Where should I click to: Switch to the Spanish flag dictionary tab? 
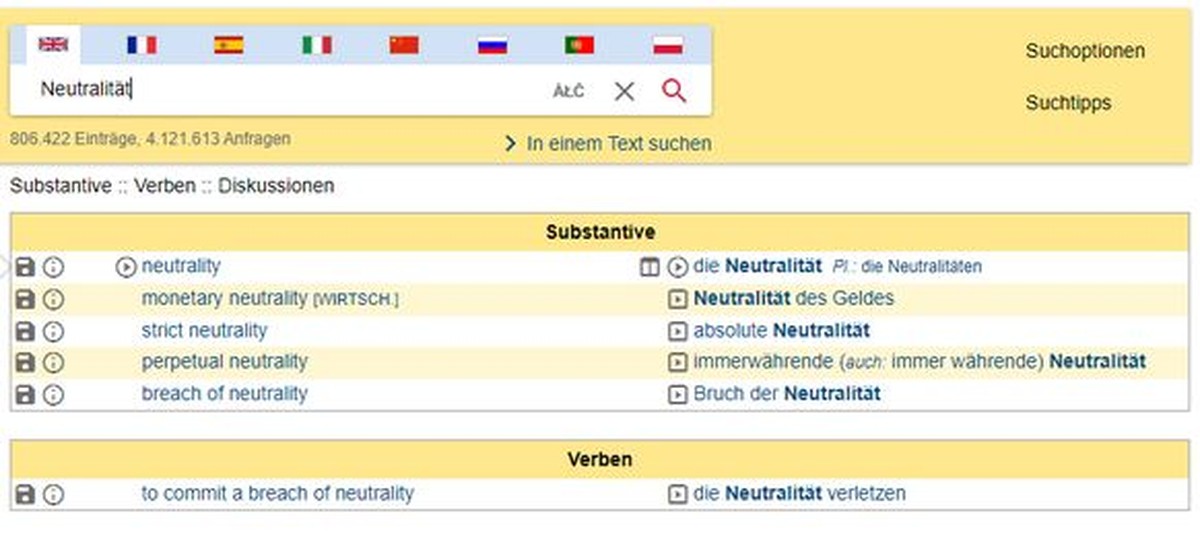tap(229, 45)
